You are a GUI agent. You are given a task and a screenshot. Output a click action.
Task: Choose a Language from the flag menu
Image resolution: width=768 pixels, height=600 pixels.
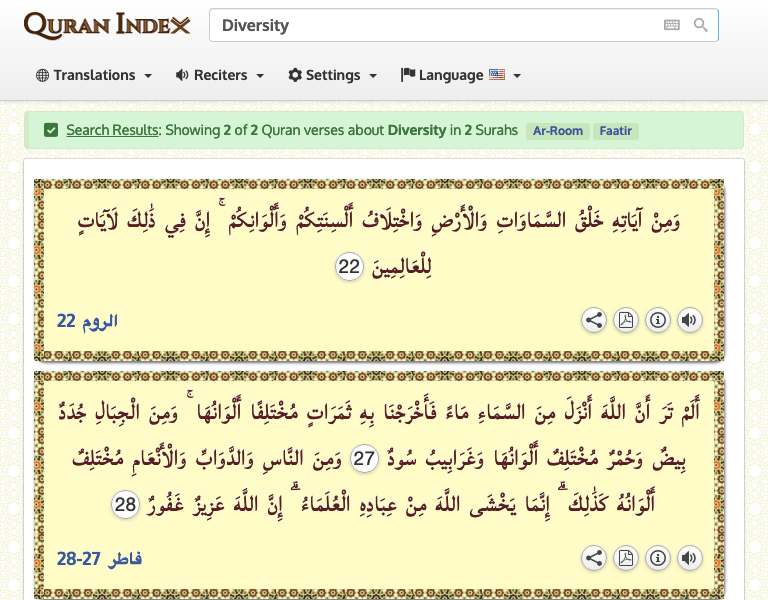(x=460, y=75)
